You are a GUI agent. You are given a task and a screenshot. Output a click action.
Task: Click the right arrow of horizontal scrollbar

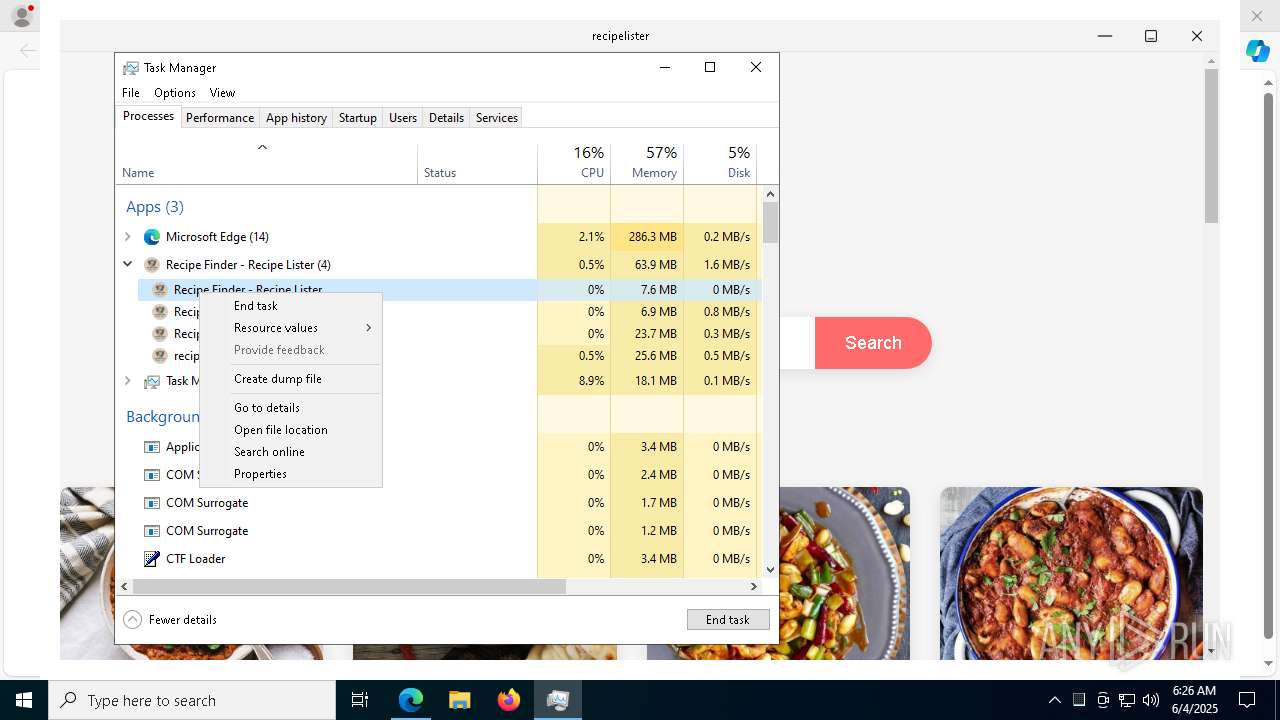[x=754, y=587]
